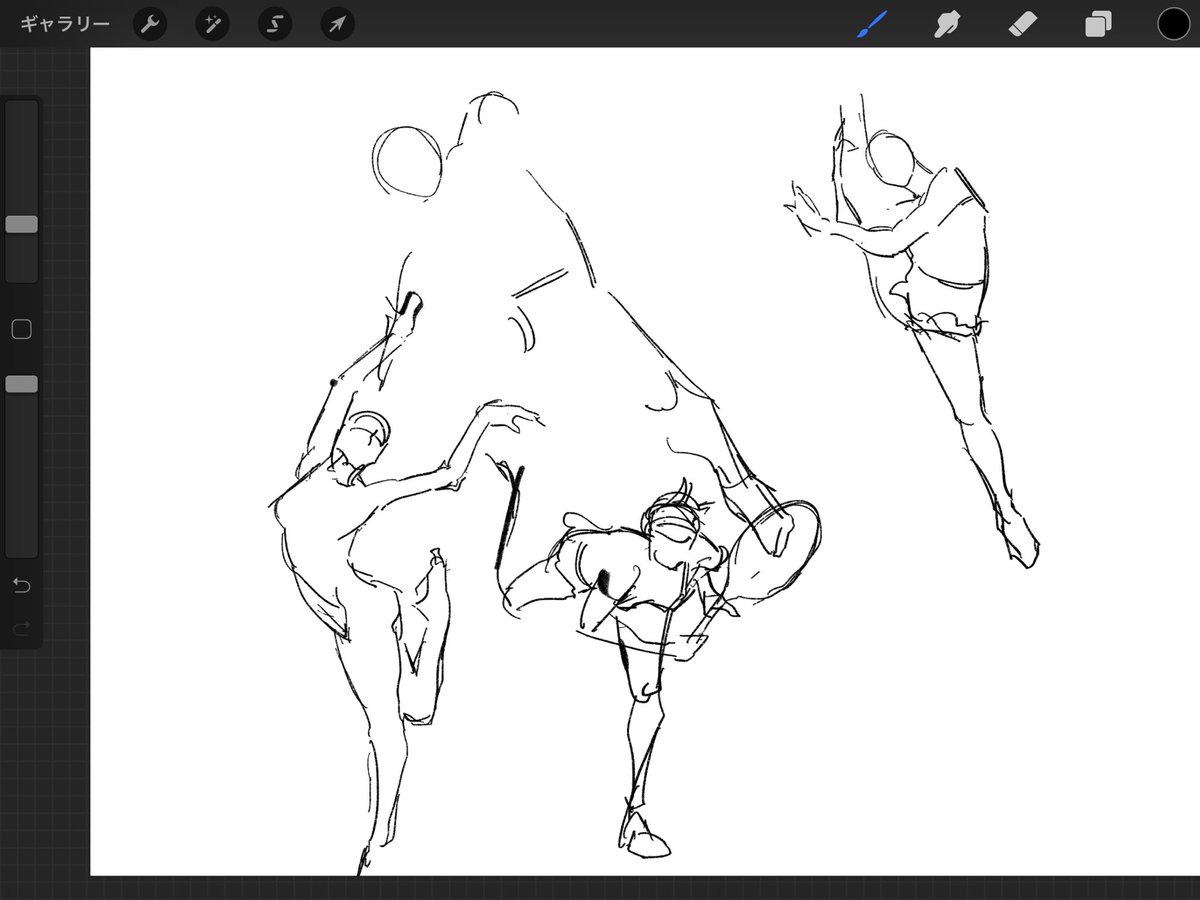The height and width of the screenshot is (900, 1200).
Task: Switch to the Smudge tool
Action: click(946, 23)
